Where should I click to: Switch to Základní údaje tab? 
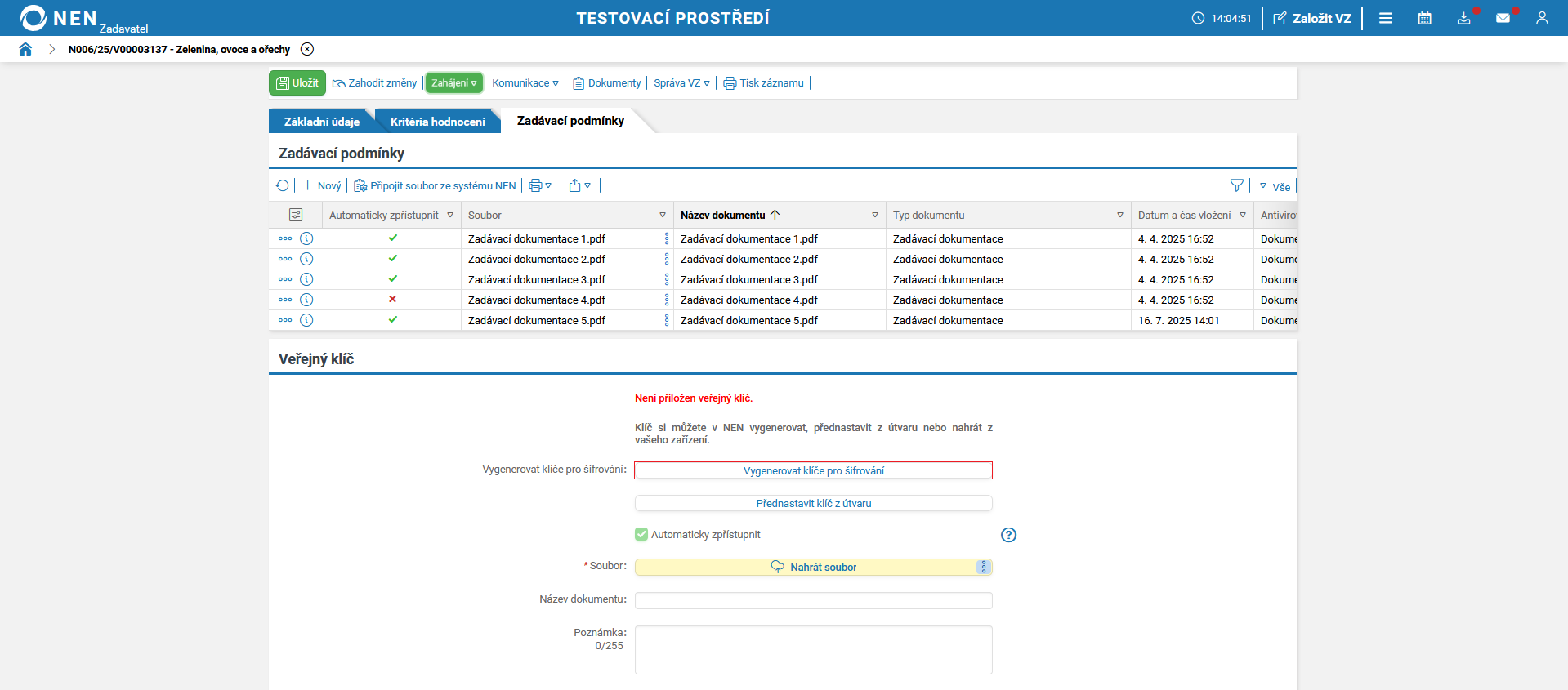321,122
